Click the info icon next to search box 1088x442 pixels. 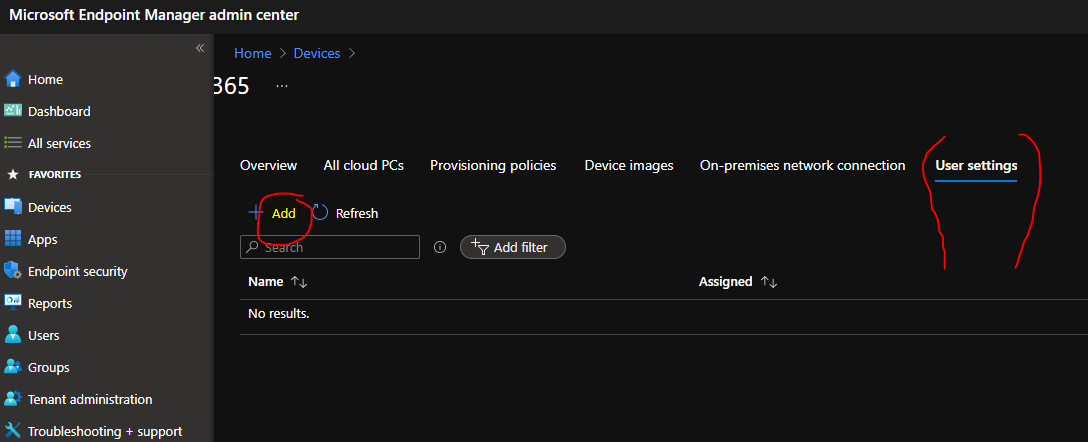click(440, 247)
